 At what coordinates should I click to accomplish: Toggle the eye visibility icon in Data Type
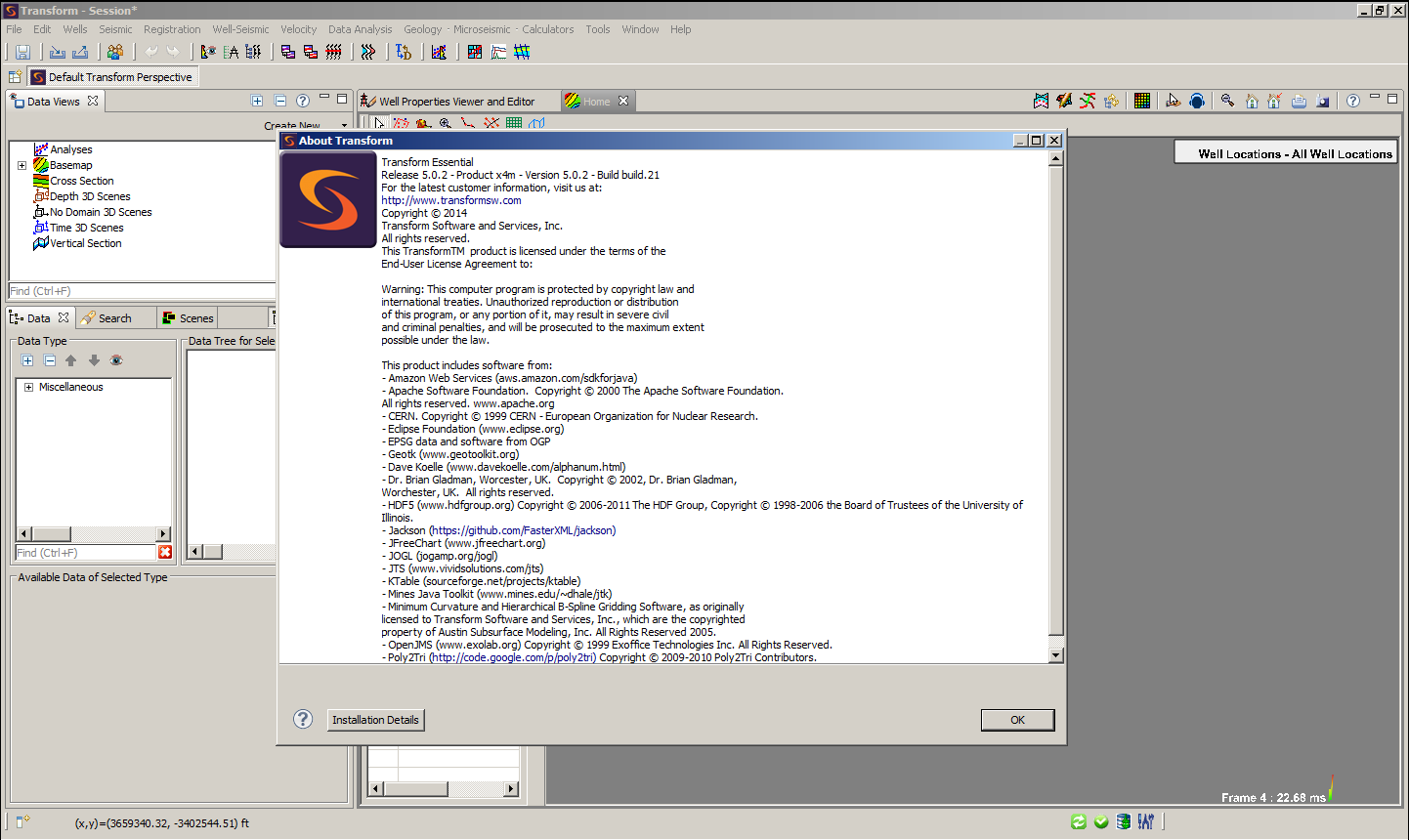116,360
